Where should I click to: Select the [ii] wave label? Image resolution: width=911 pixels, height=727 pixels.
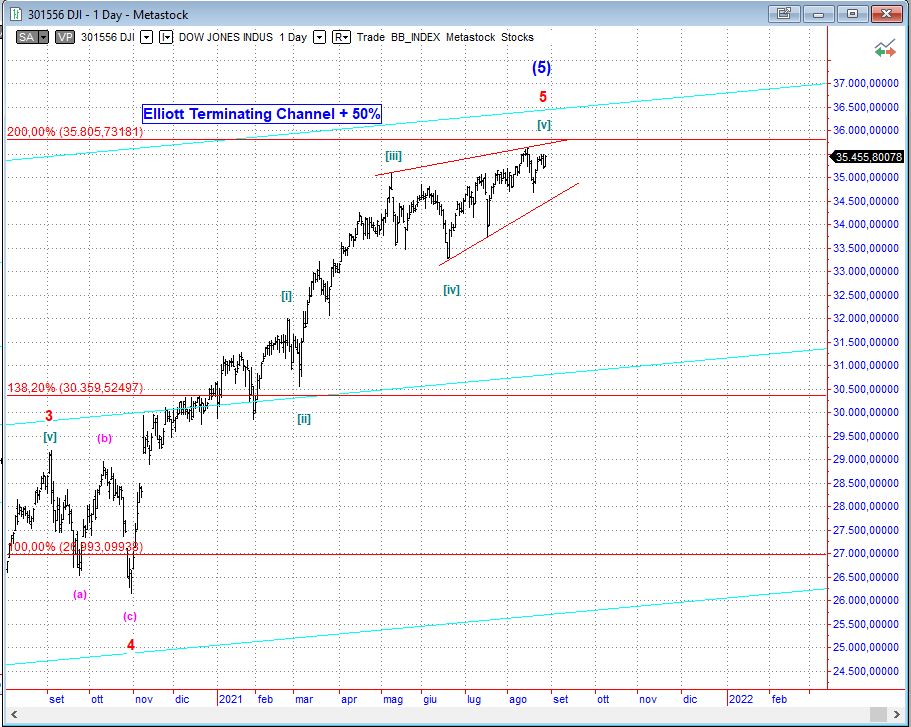pos(304,418)
